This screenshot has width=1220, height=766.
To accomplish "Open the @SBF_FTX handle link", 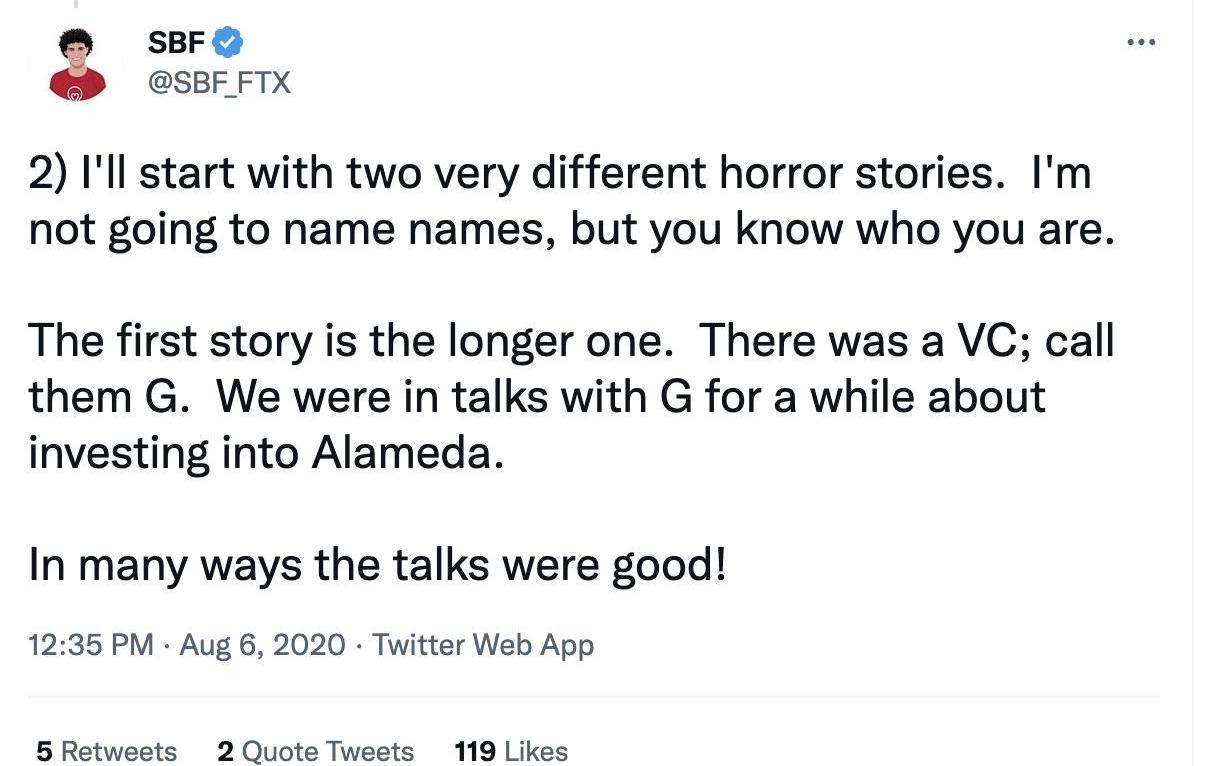I will pos(219,81).
